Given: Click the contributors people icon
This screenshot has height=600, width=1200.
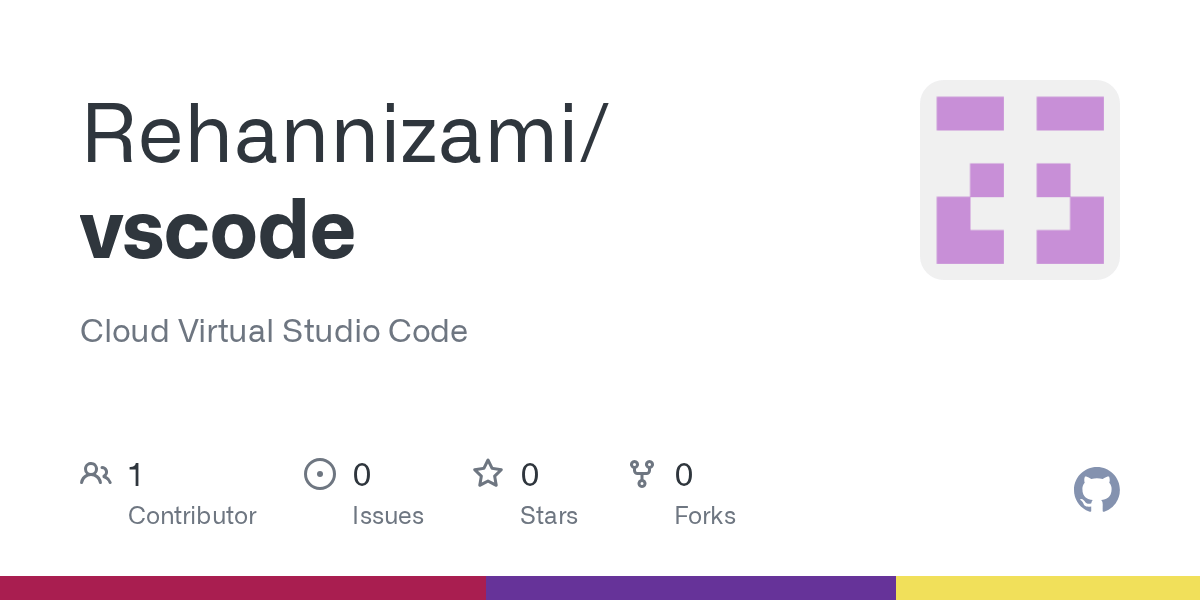Looking at the screenshot, I should 96,474.
